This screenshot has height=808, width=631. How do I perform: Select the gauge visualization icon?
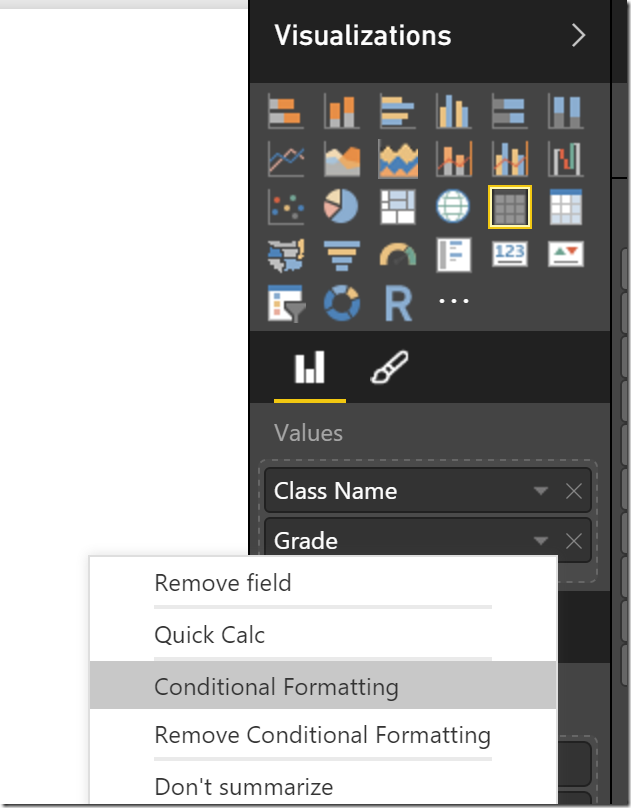[398, 255]
